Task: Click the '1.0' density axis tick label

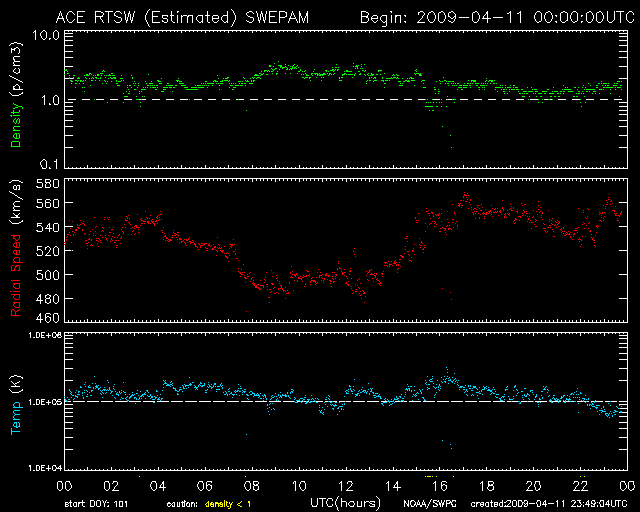Action: point(50,100)
